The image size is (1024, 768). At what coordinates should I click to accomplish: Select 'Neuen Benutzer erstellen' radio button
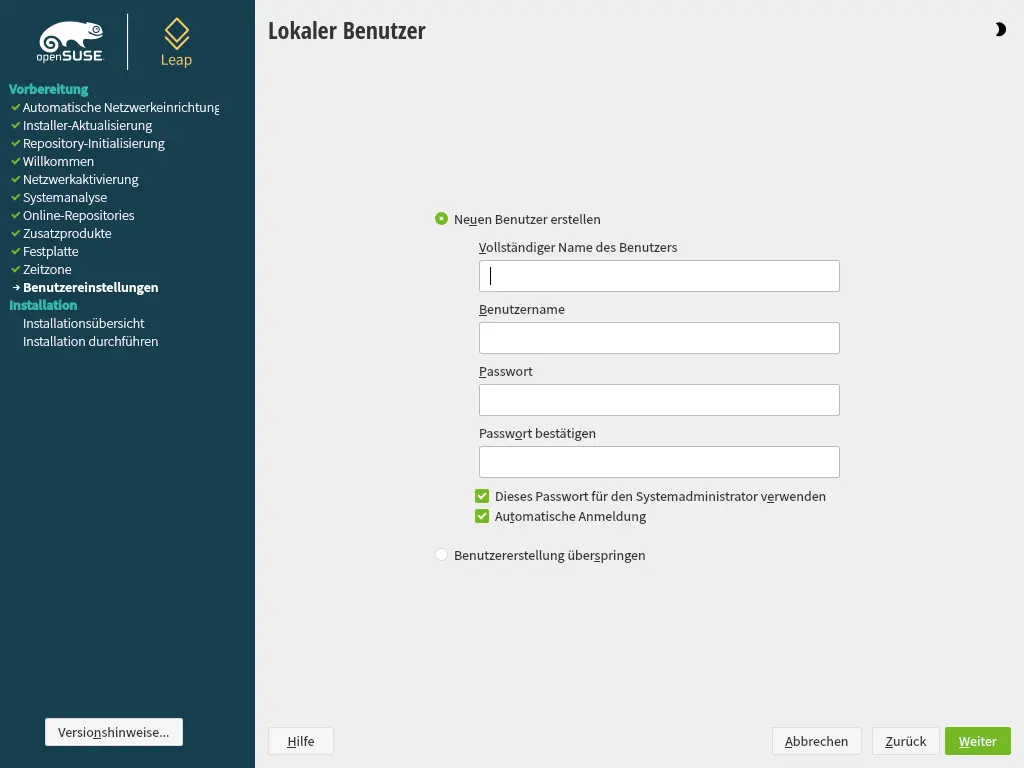point(442,219)
